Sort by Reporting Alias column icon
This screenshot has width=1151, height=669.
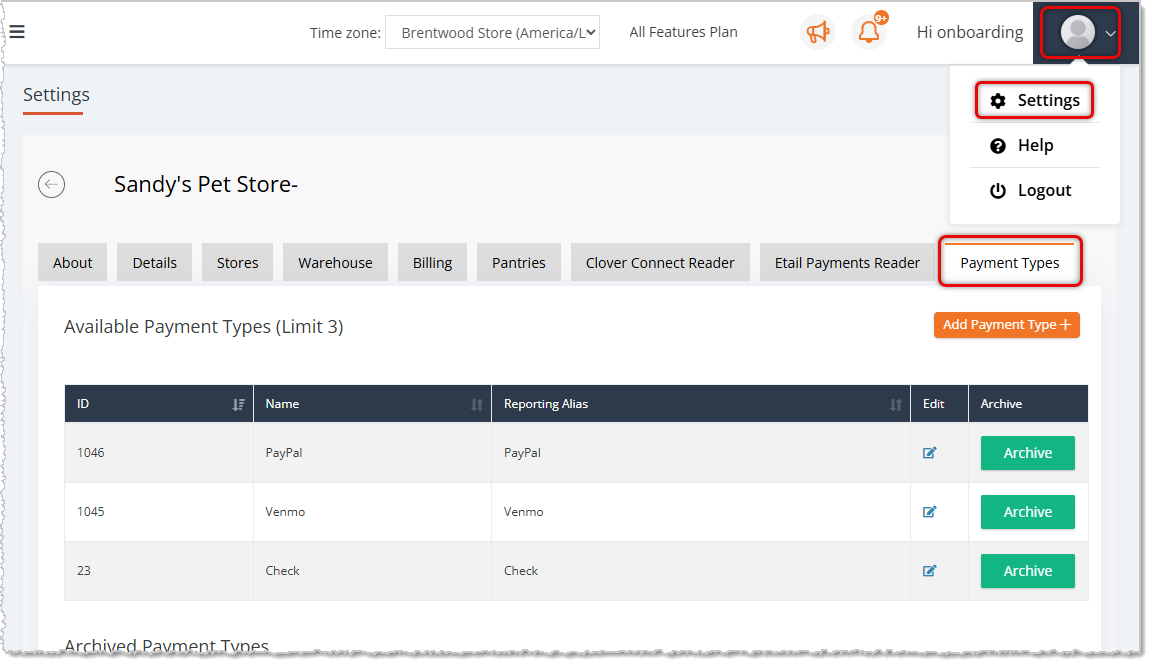pyautogui.click(x=896, y=405)
